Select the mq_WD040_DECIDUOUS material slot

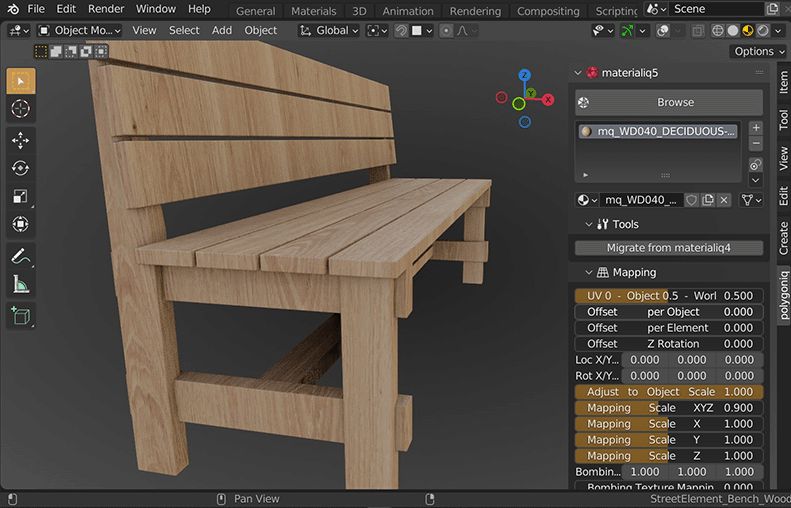coord(658,132)
